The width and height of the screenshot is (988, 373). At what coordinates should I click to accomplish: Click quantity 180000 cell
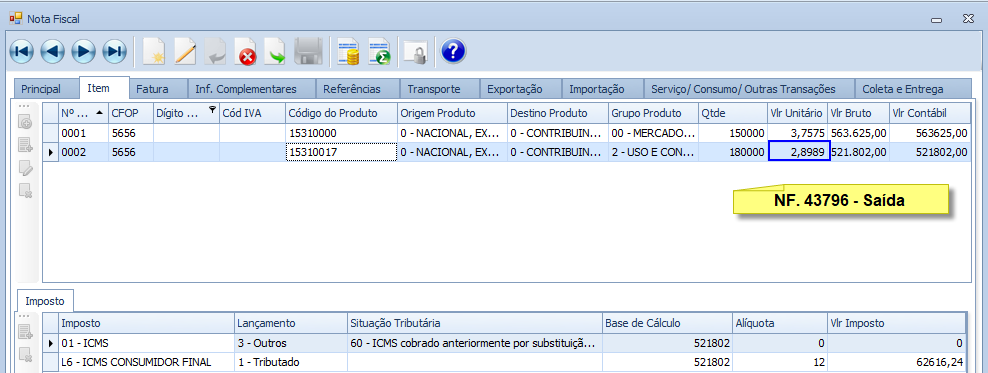(x=733, y=152)
